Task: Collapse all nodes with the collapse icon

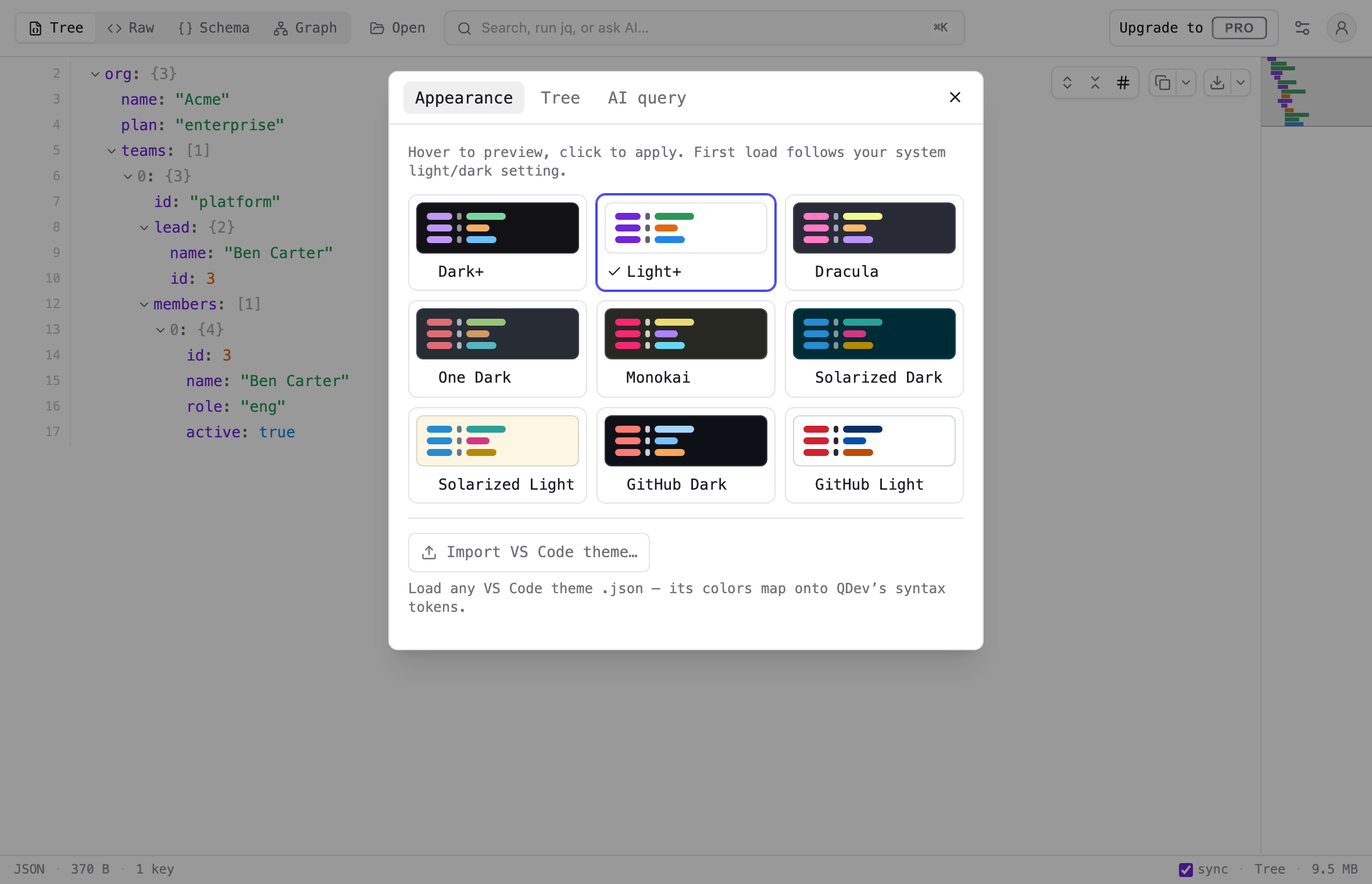Action: coord(1095,83)
